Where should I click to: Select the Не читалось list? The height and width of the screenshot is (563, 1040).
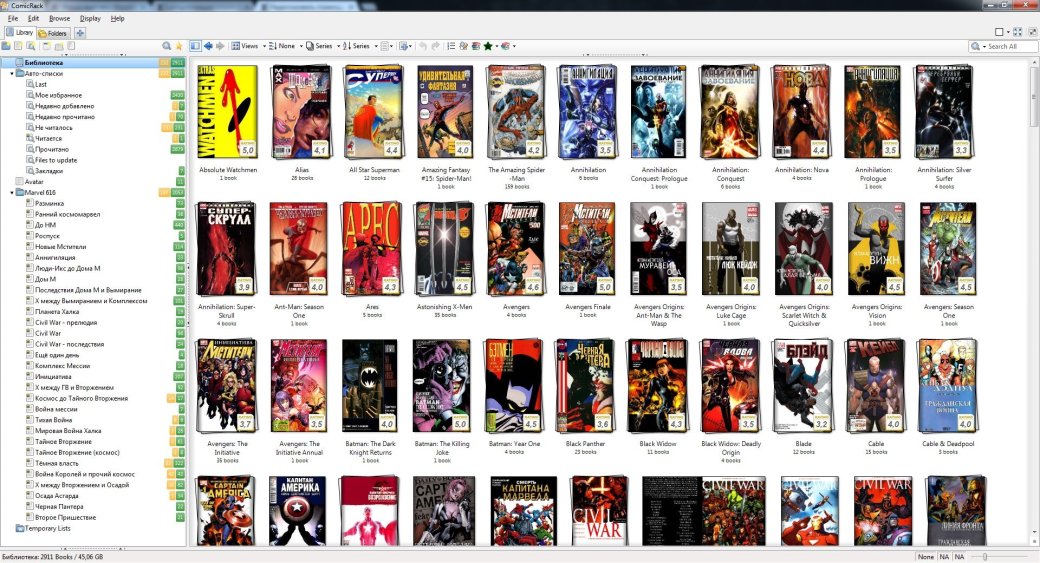tap(54, 127)
